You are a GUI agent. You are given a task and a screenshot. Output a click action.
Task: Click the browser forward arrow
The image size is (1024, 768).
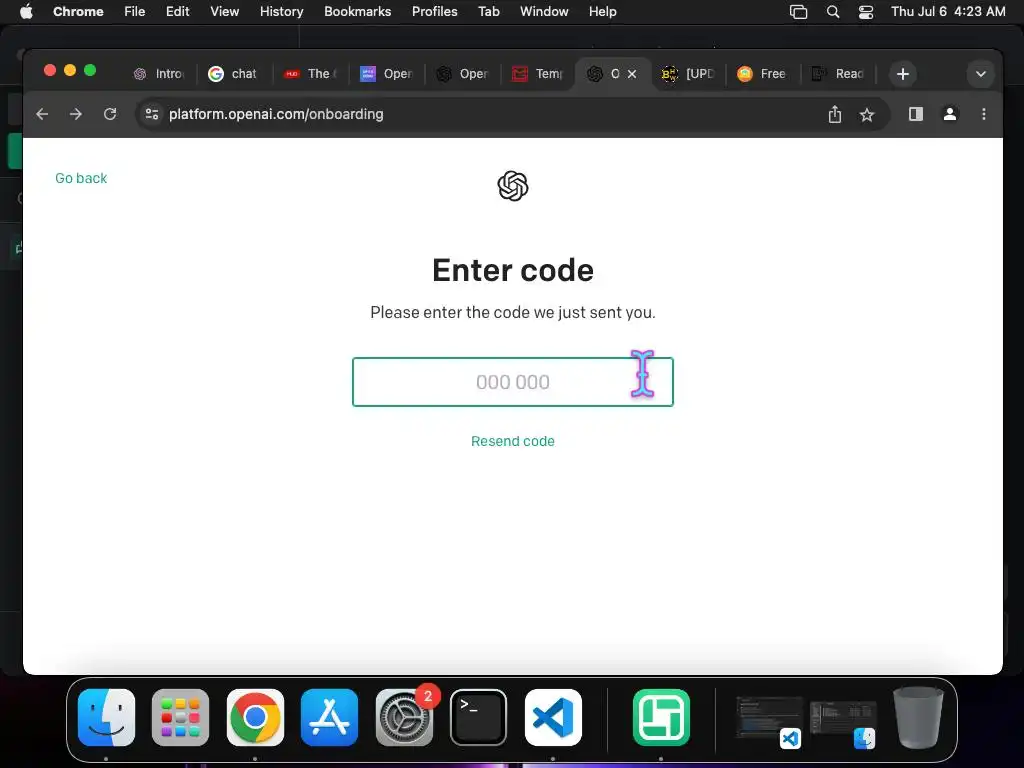point(76,114)
